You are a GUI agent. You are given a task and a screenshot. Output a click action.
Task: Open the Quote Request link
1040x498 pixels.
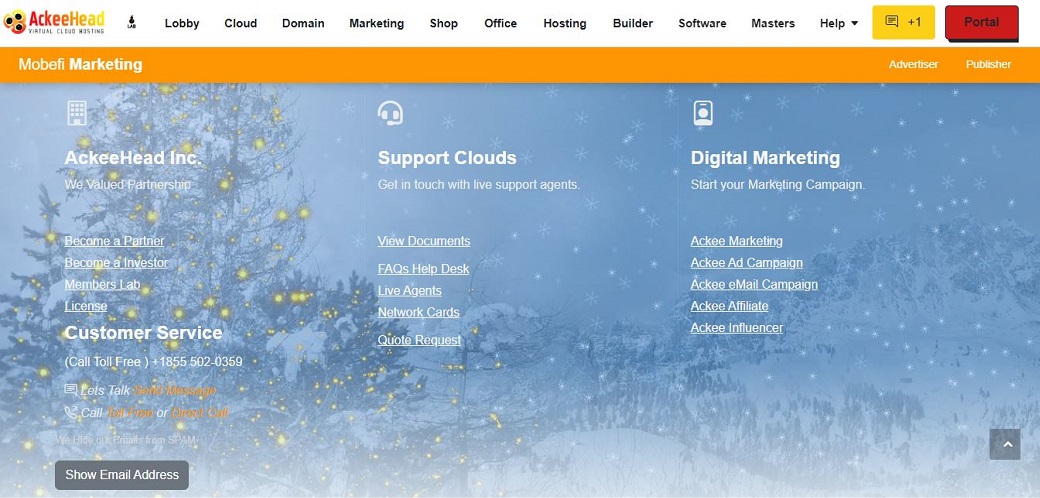419,340
